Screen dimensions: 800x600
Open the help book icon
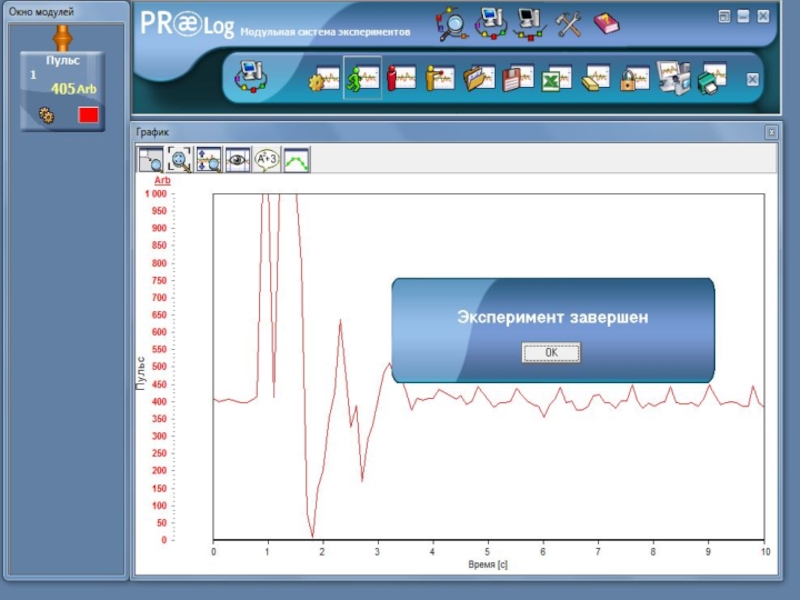[x=606, y=23]
